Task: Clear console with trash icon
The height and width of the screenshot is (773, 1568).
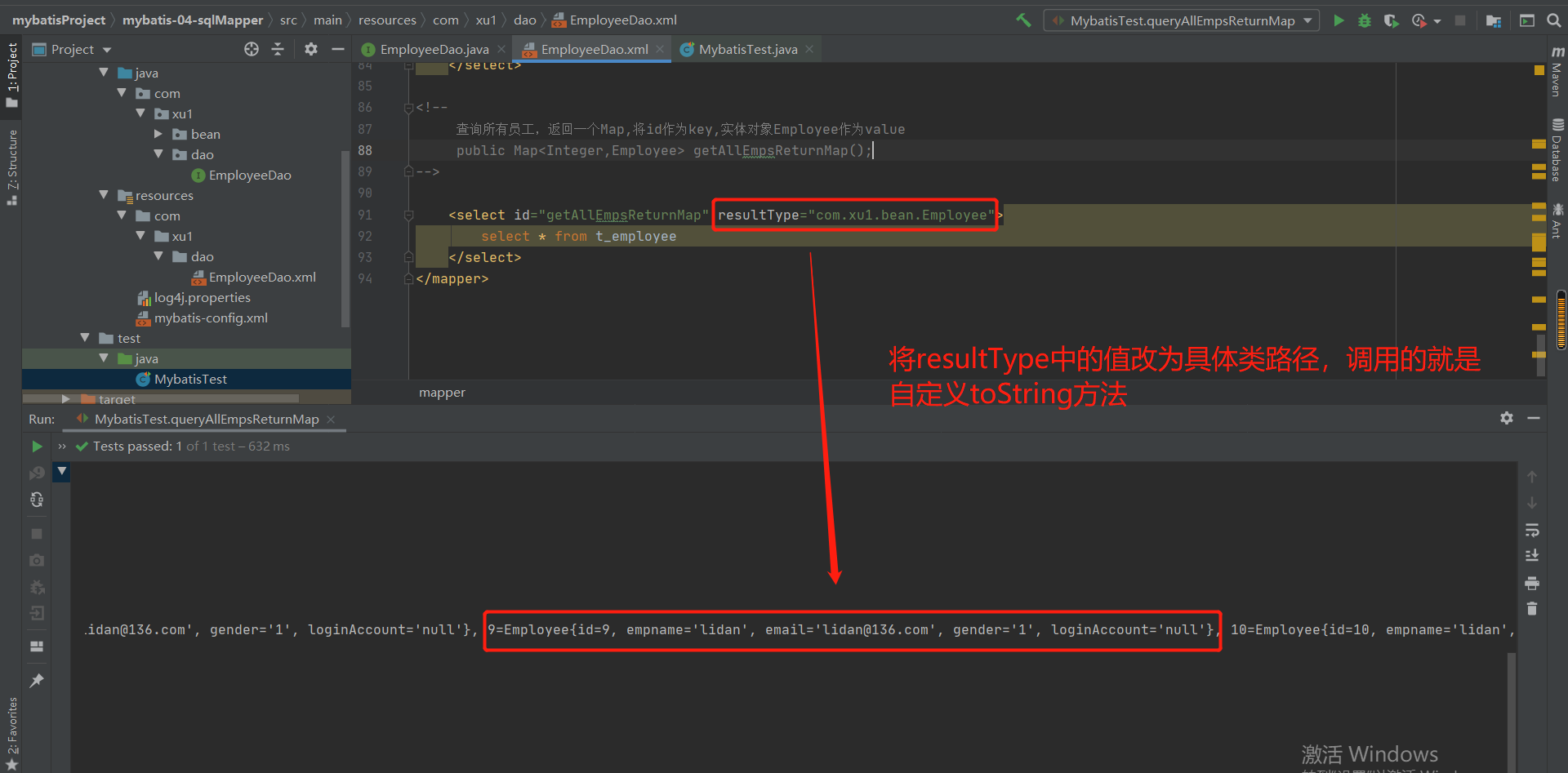Action: (1532, 609)
